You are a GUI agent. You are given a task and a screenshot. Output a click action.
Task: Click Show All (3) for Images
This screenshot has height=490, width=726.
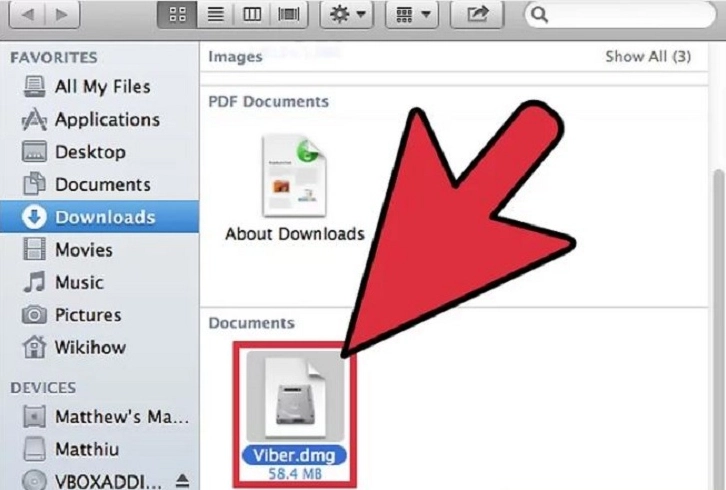(x=648, y=57)
